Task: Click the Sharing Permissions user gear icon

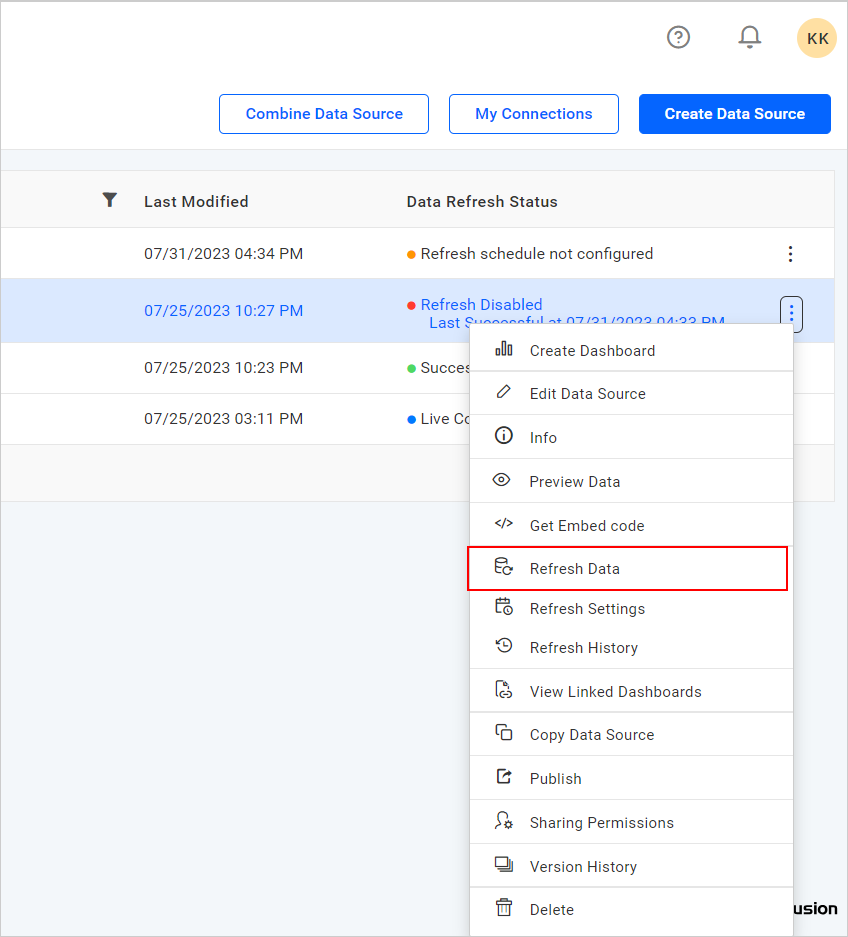Action: (504, 820)
